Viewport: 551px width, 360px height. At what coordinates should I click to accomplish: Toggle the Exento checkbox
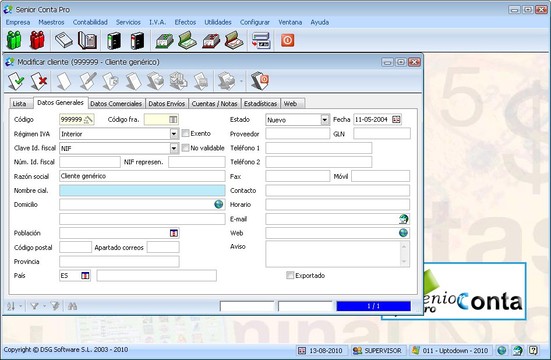click(x=185, y=133)
